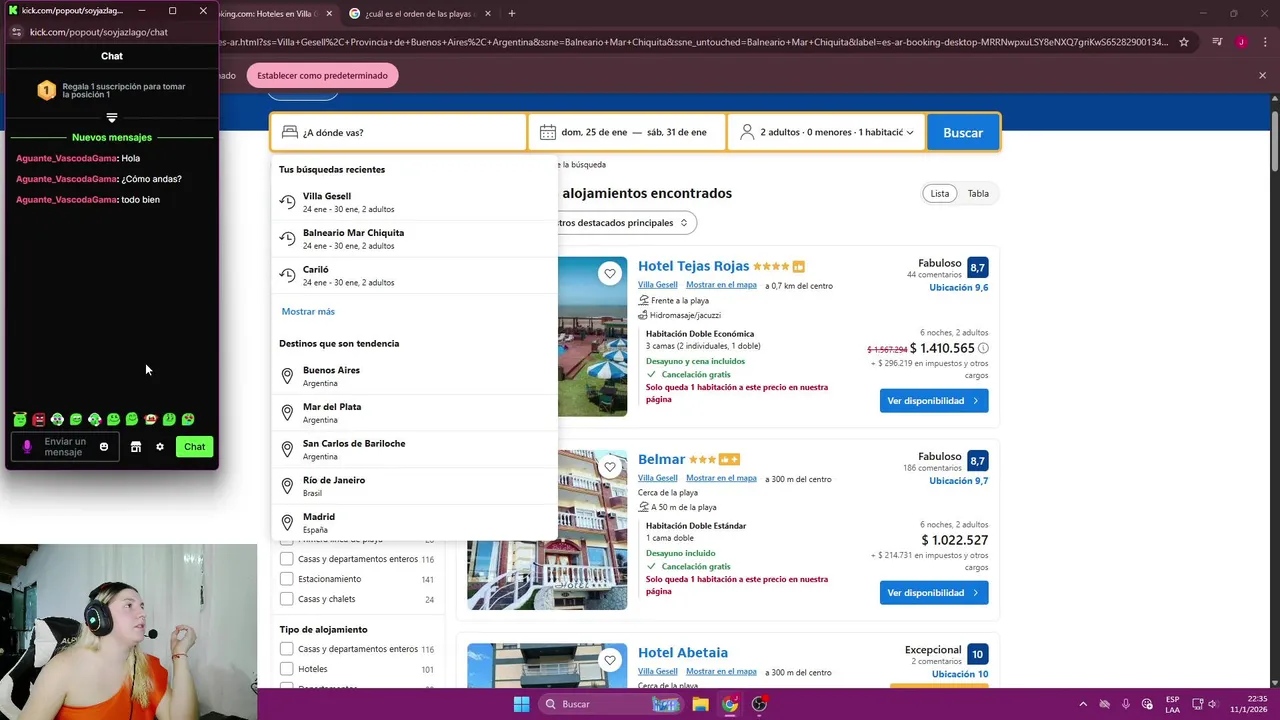Open the sort by destacados principales dropdown
Screen dimensions: 1280x720
[627, 223]
